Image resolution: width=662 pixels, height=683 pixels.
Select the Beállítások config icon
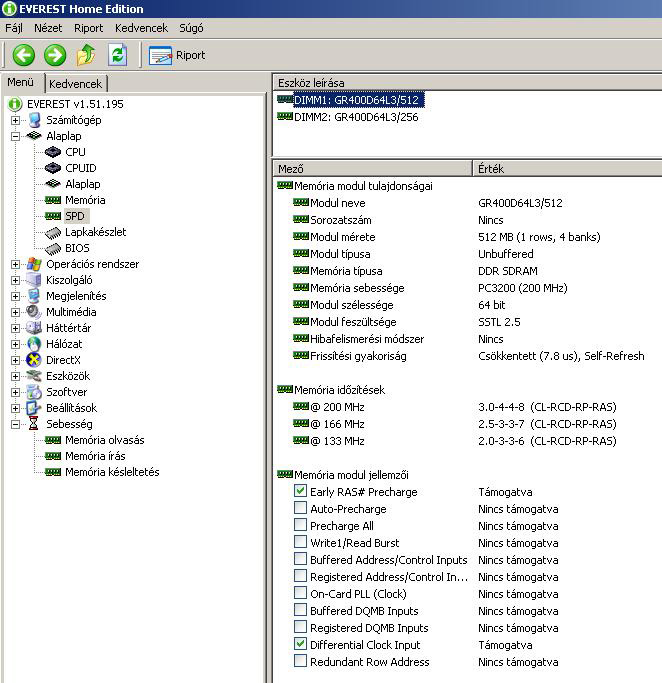34,408
